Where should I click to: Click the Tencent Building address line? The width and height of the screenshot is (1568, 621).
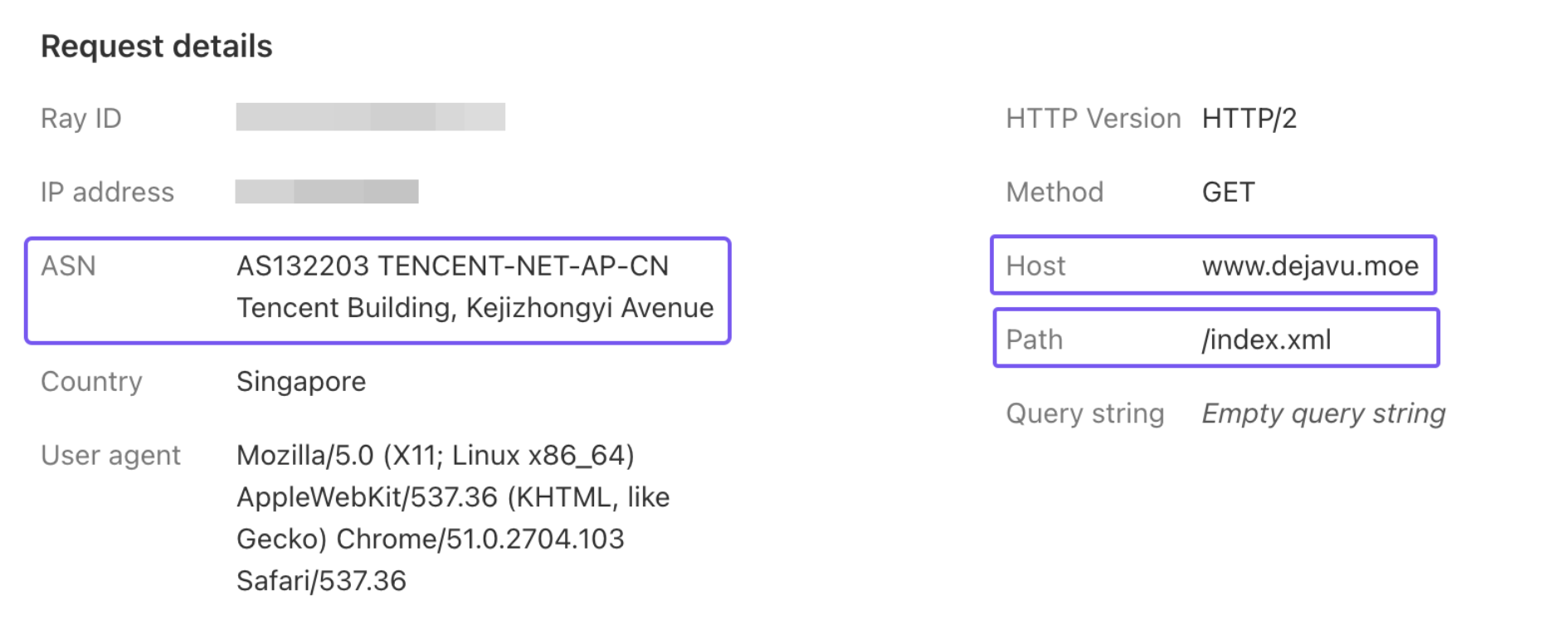475,308
